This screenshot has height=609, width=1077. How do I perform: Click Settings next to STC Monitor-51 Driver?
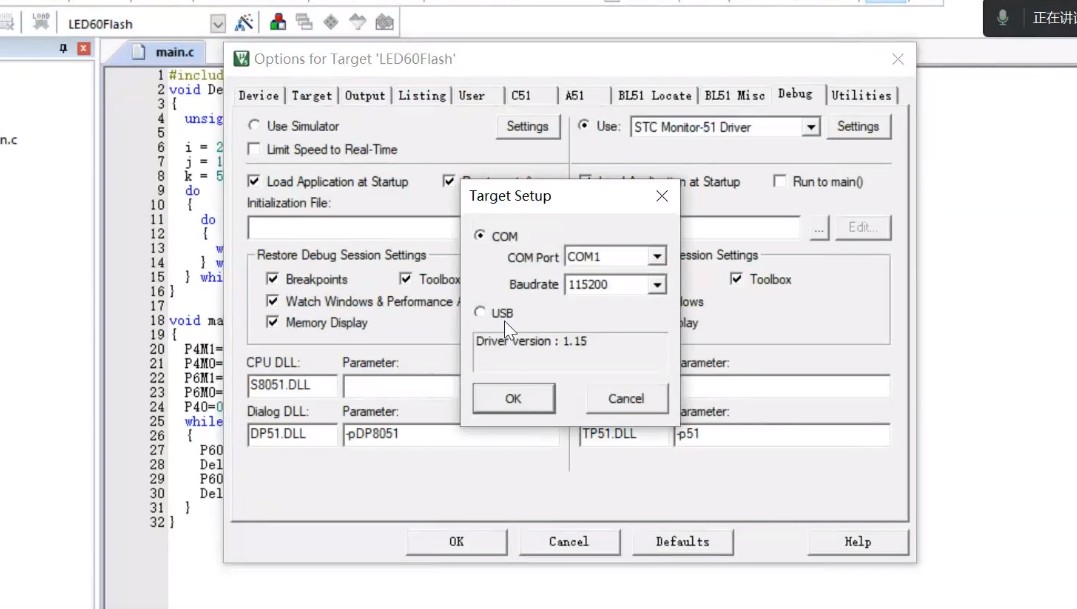click(x=858, y=126)
